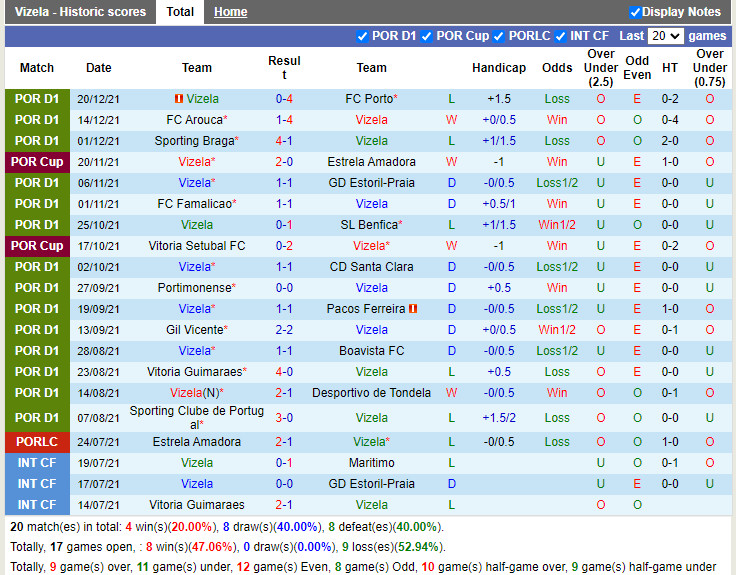The image size is (736, 575).
Task: Toggle the PORLC filter checkbox
Action: click(499, 36)
